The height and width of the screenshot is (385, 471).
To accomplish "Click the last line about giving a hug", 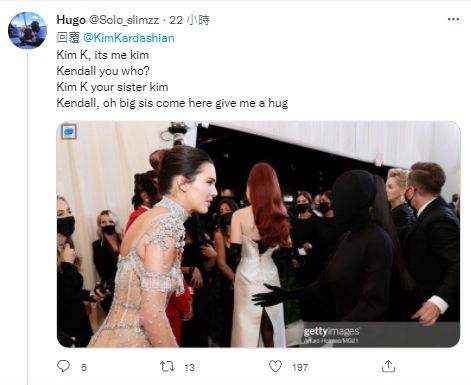I will 172,103.
